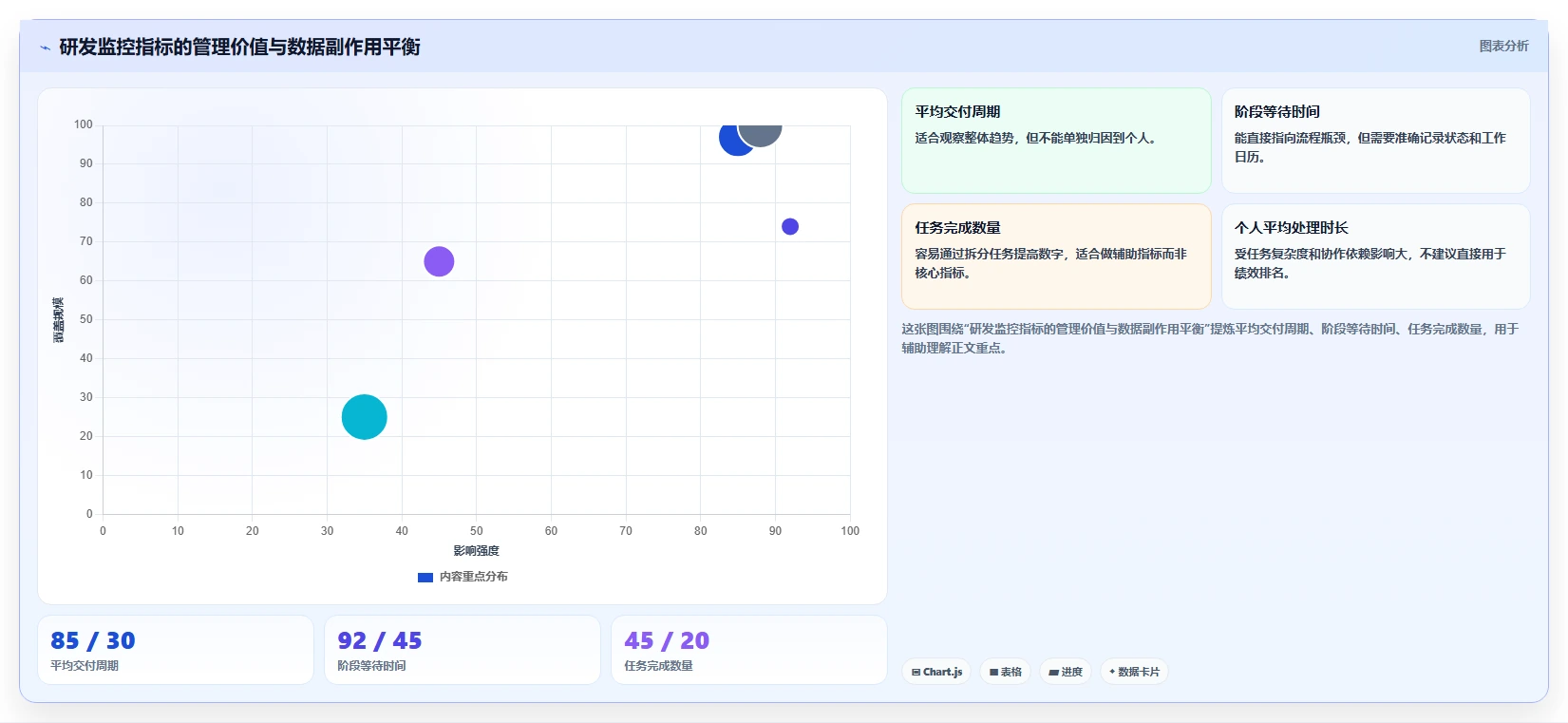
Task: Open the 平均交付周期 info card
Action: click(x=1056, y=141)
